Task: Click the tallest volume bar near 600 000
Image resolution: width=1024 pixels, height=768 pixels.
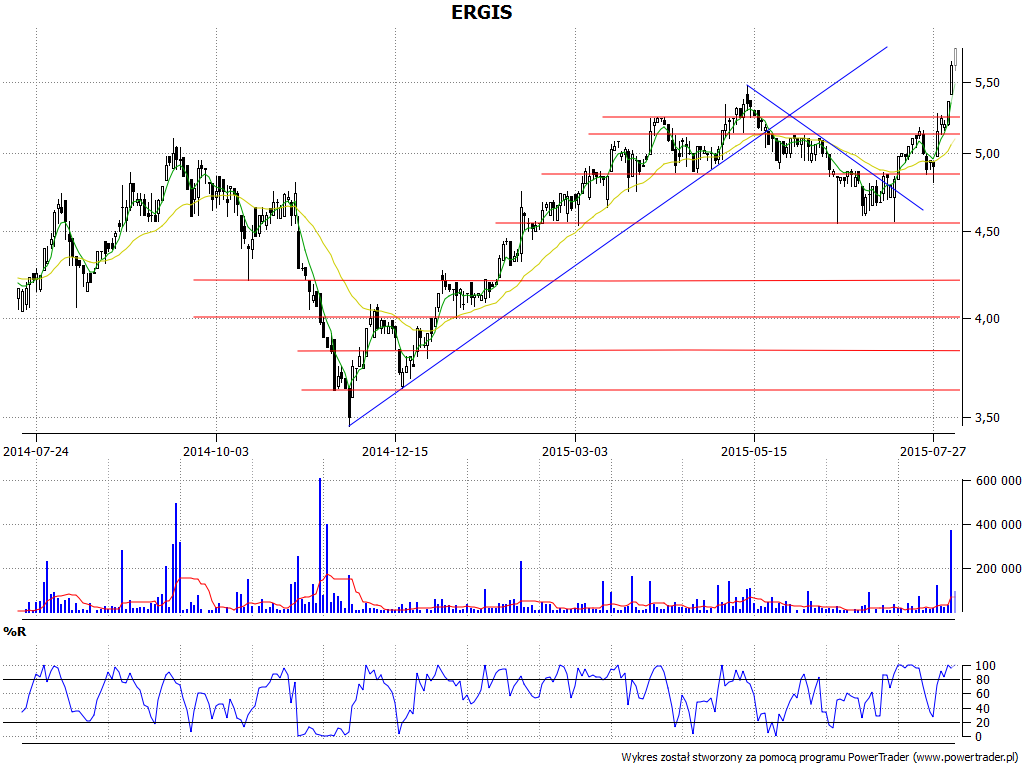Action: [320, 545]
